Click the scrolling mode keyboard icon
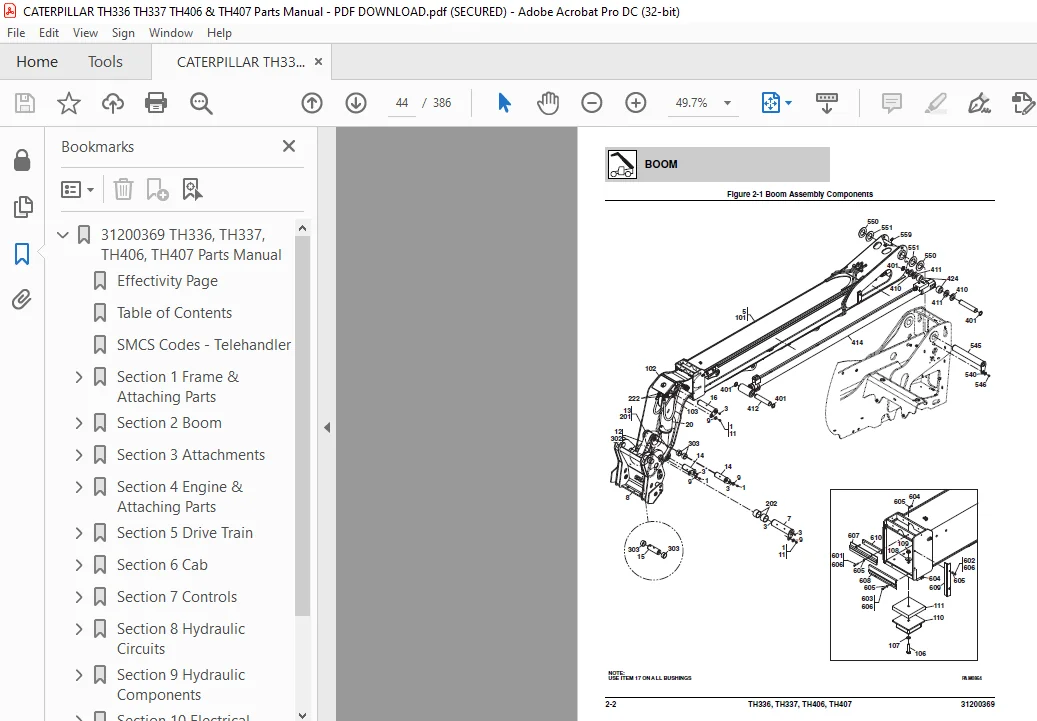The width and height of the screenshot is (1037, 721). point(827,103)
